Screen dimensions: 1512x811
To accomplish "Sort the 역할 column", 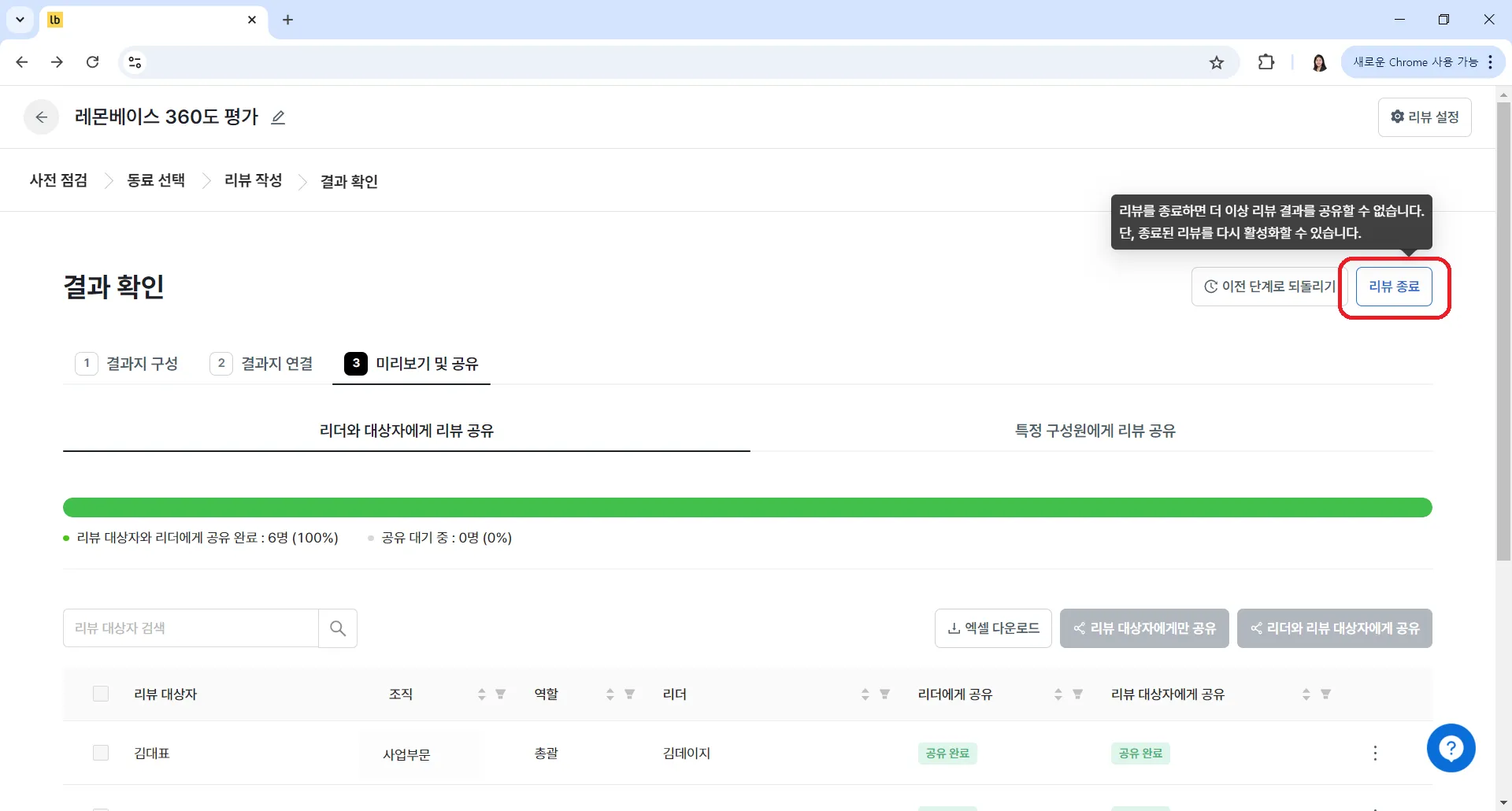I will coord(610,694).
